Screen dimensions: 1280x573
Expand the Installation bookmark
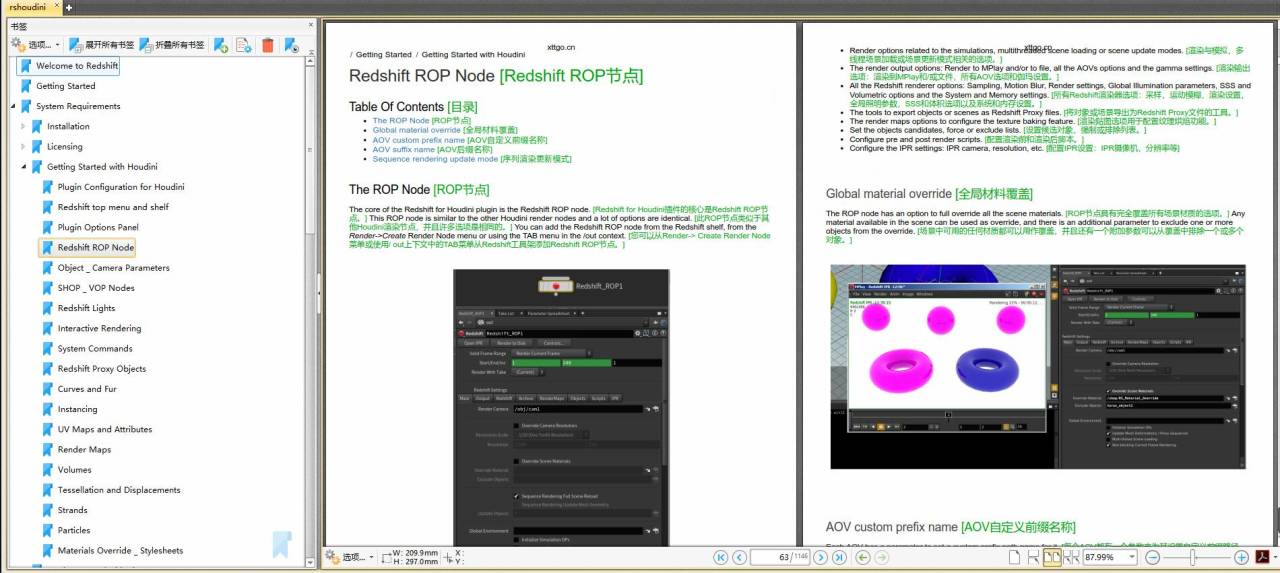(x=24, y=126)
